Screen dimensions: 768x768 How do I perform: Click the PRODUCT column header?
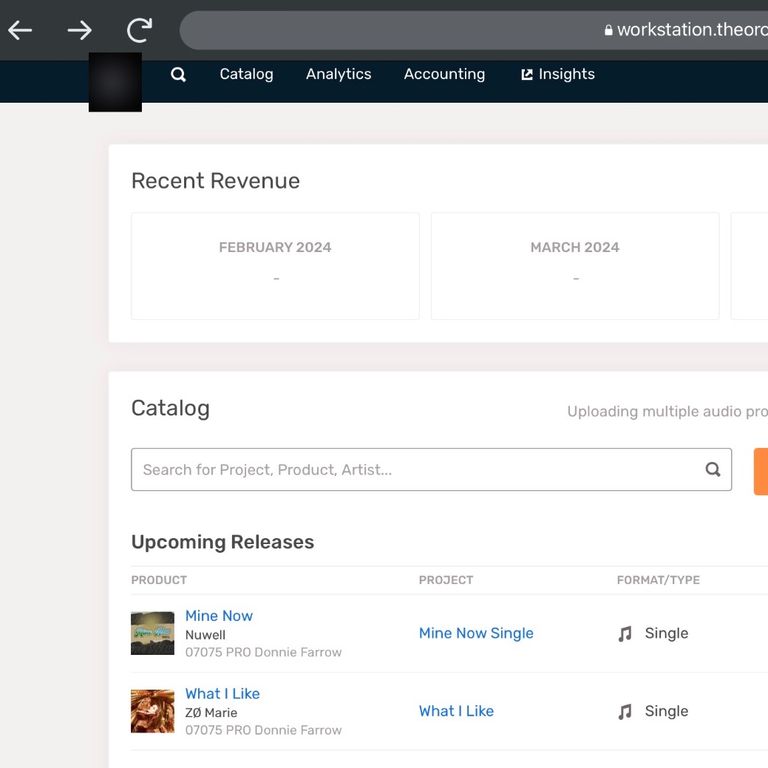[x=159, y=580]
